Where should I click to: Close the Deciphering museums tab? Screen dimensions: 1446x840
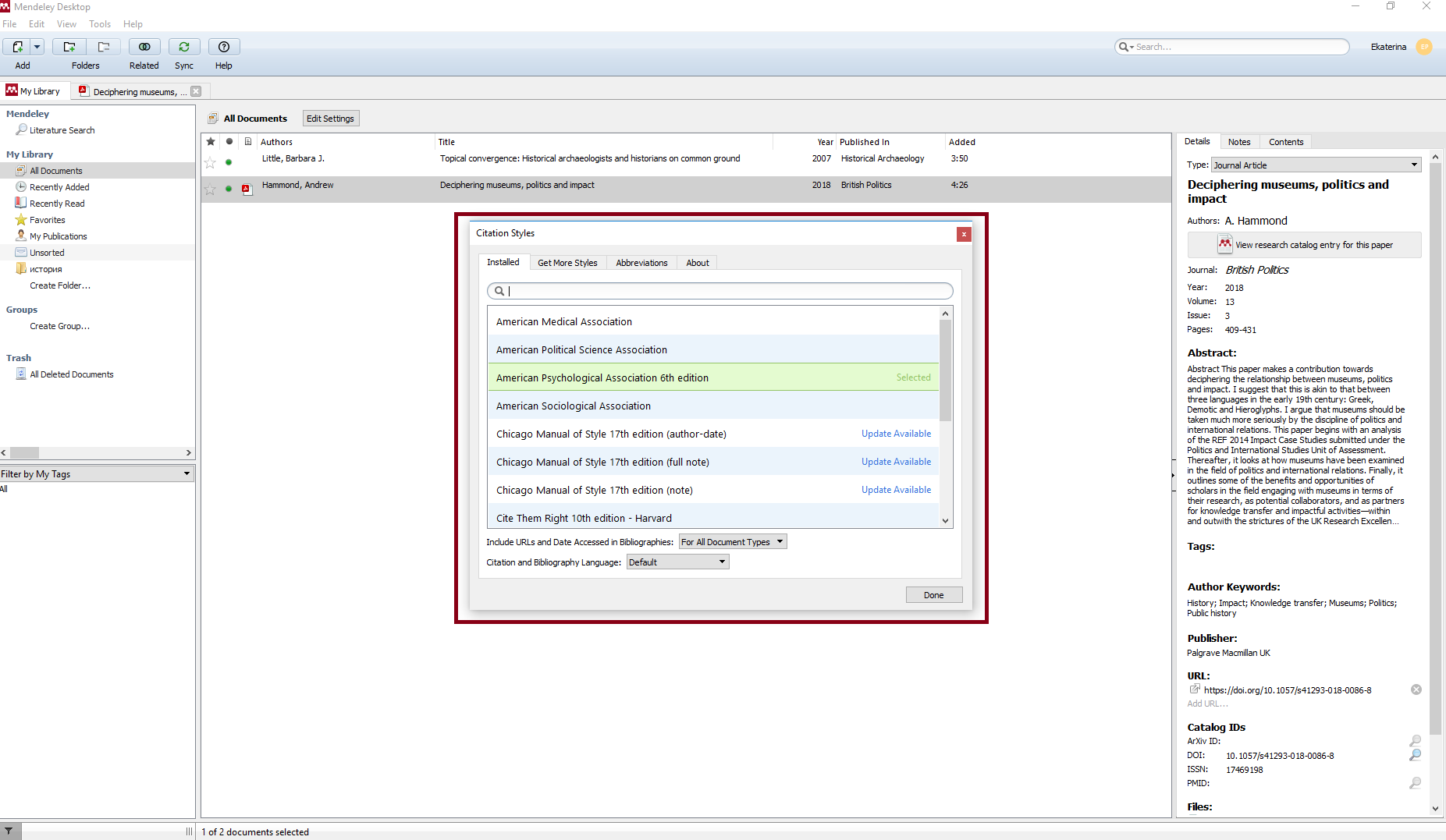click(196, 91)
